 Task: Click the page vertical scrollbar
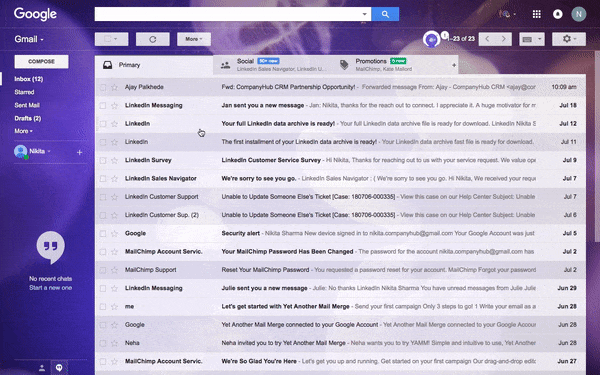pyautogui.click(x=597, y=145)
